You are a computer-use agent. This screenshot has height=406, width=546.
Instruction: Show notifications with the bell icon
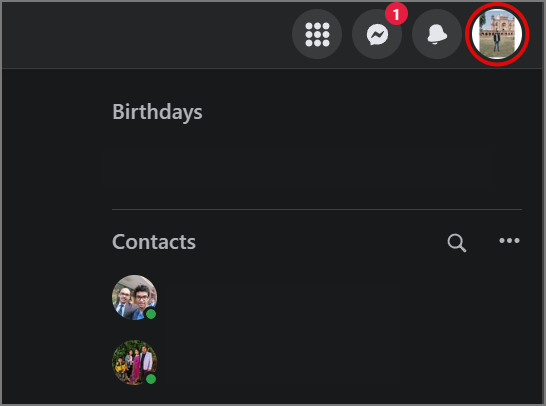pos(437,34)
